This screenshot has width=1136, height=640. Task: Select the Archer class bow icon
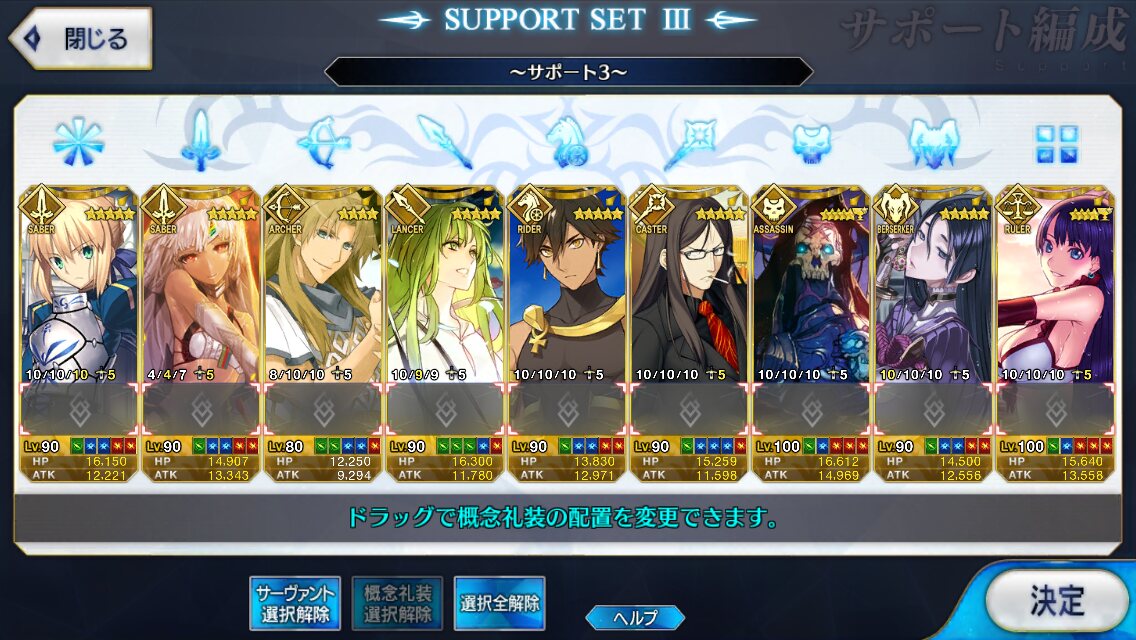coord(323,142)
